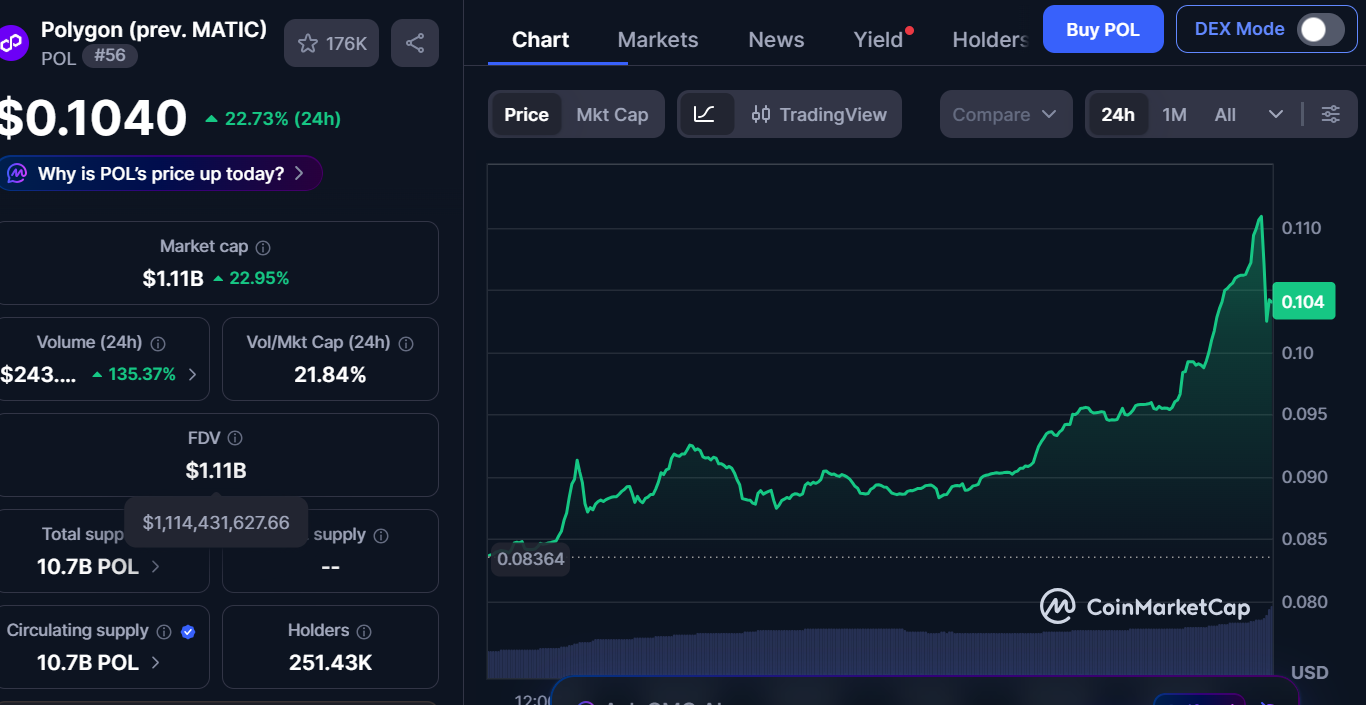
Task: Toggle DEX Mode switch
Action: coord(1320,29)
